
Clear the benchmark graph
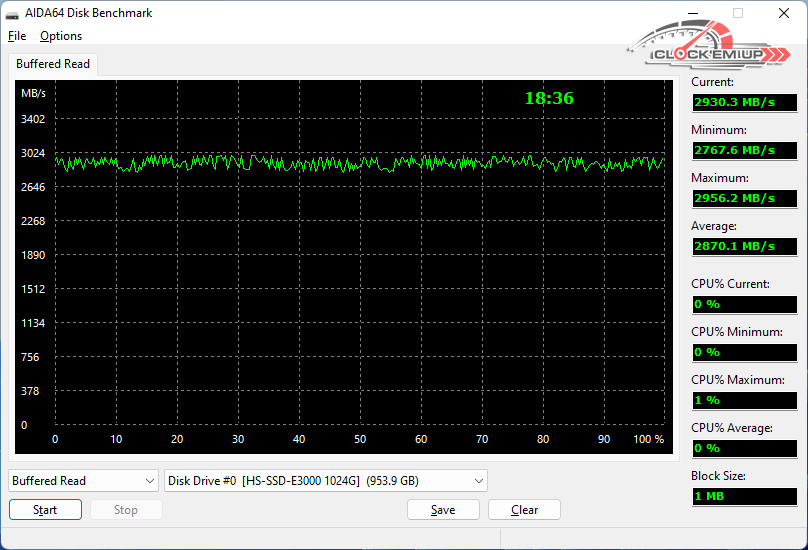tap(524, 510)
